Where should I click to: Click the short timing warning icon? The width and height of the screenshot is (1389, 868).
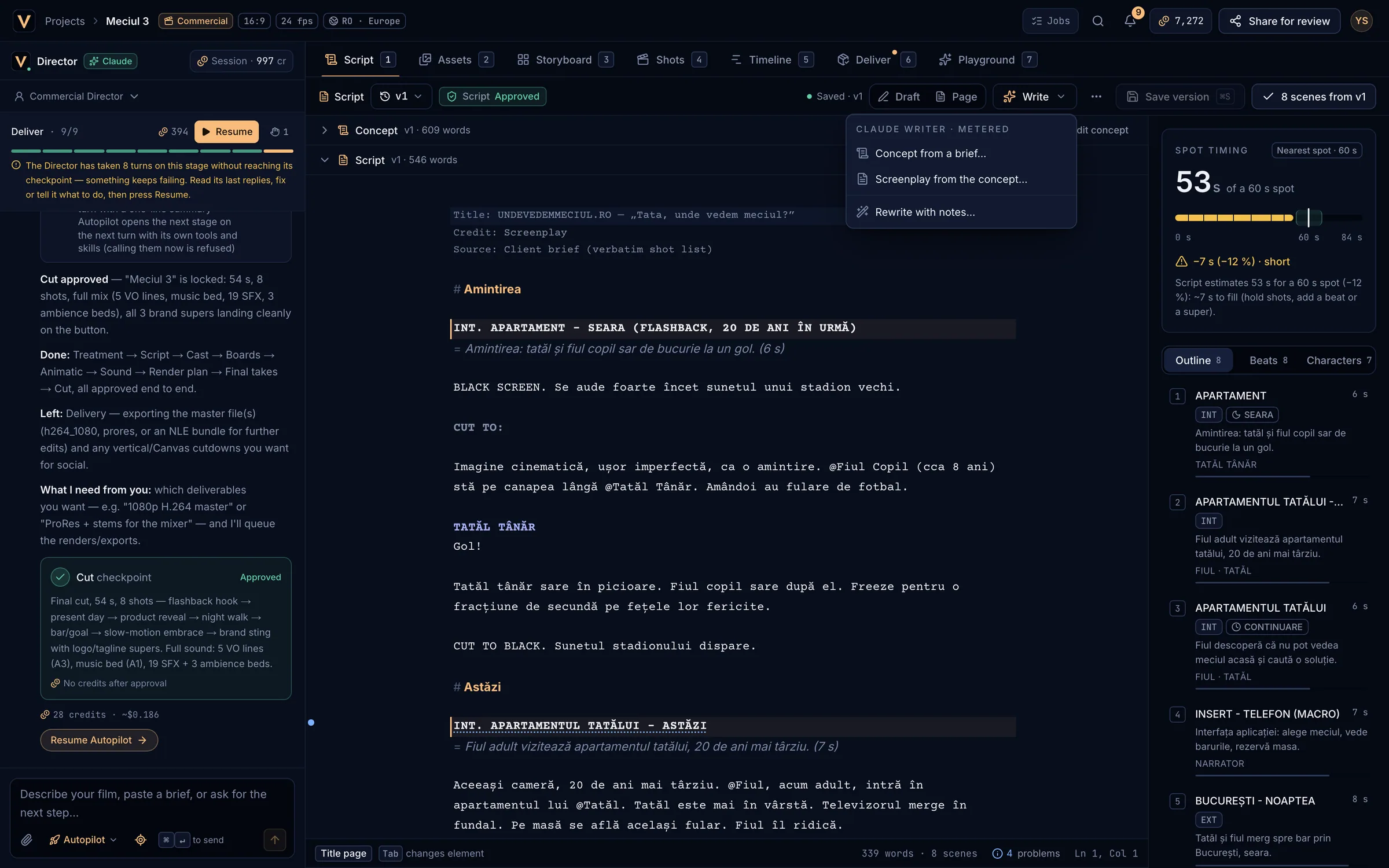[x=1182, y=262]
